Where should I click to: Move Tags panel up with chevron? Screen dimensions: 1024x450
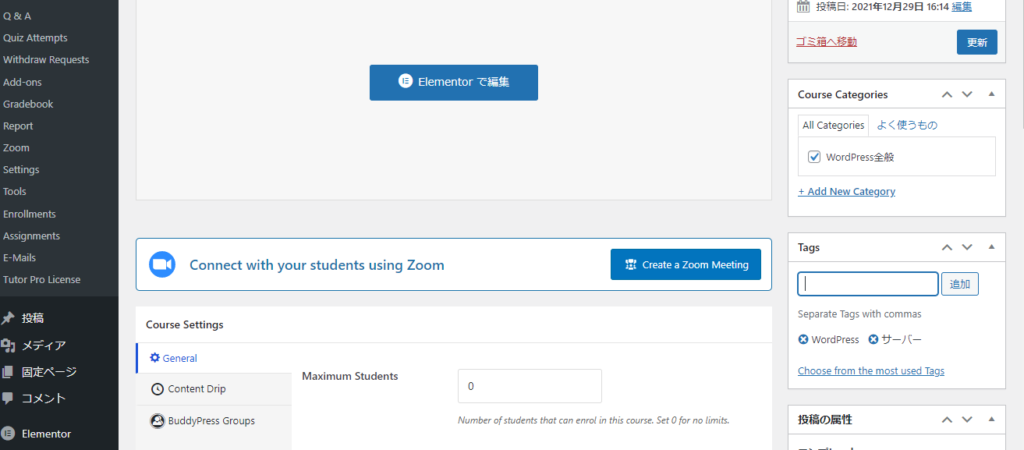946,246
